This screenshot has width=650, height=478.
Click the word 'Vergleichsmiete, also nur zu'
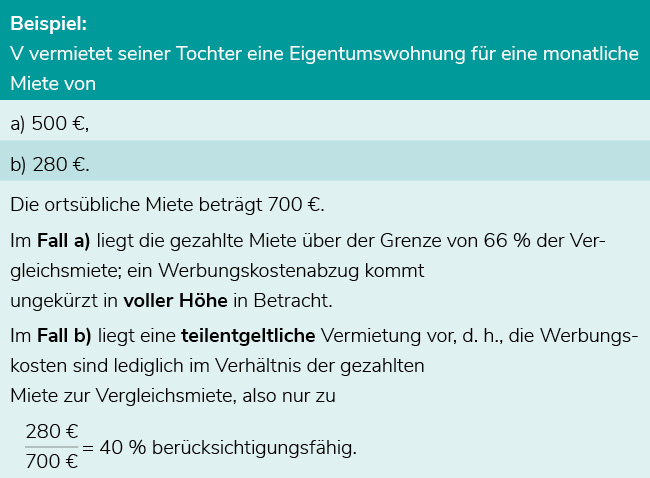pyautogui.click(x=216, y=396)
